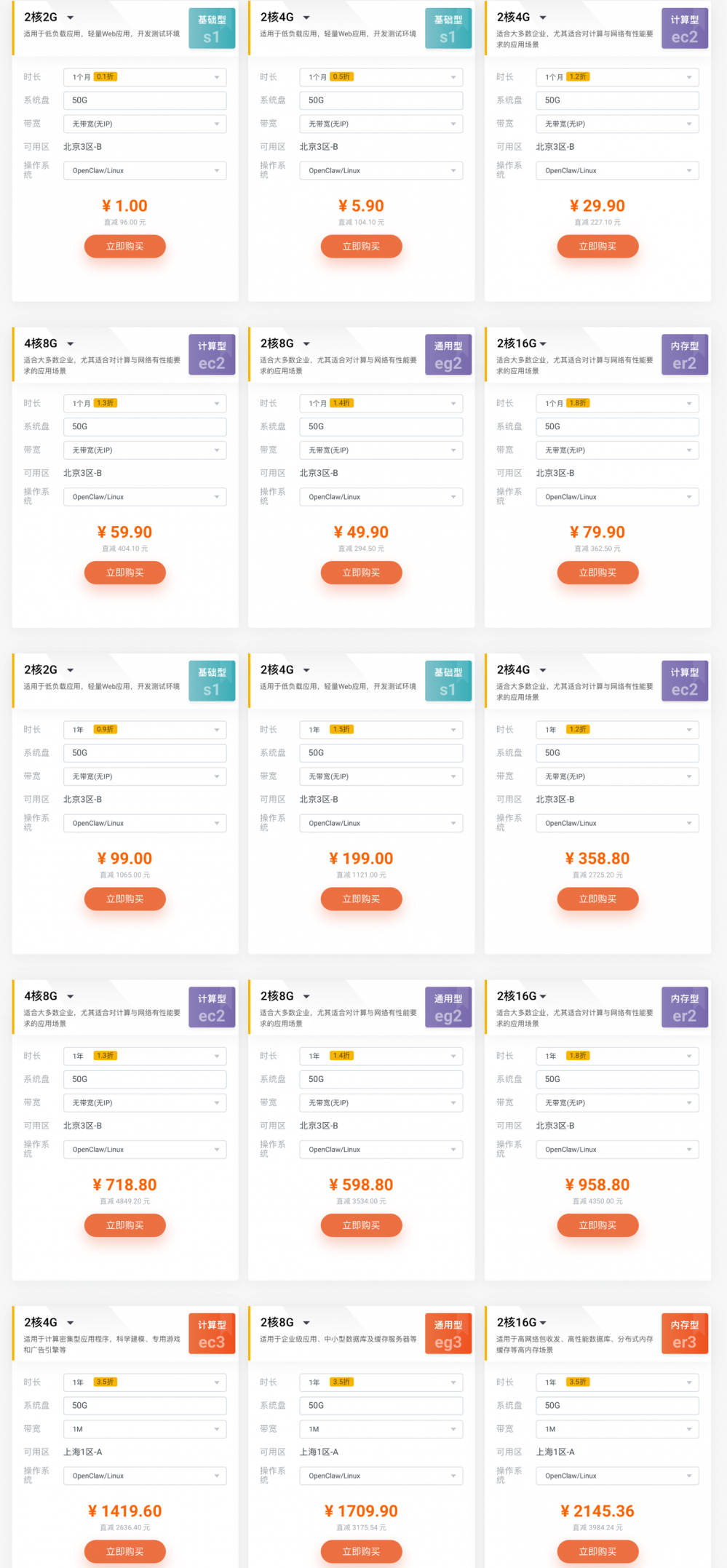727x1568 pixels.
Task: Buy the ¥1709.90 eg3 plan
Action: click(x=361, y=1551)
